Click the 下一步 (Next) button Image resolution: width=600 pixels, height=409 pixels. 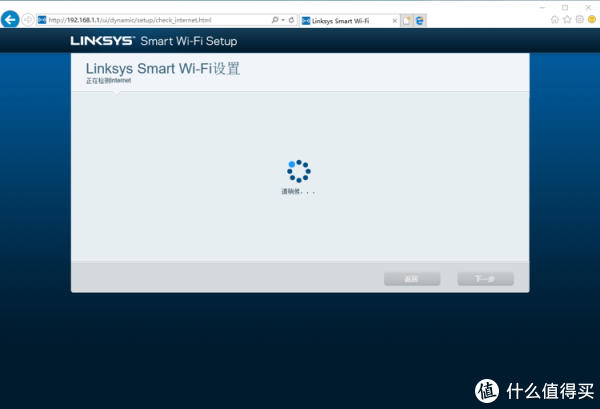point(485,279)
